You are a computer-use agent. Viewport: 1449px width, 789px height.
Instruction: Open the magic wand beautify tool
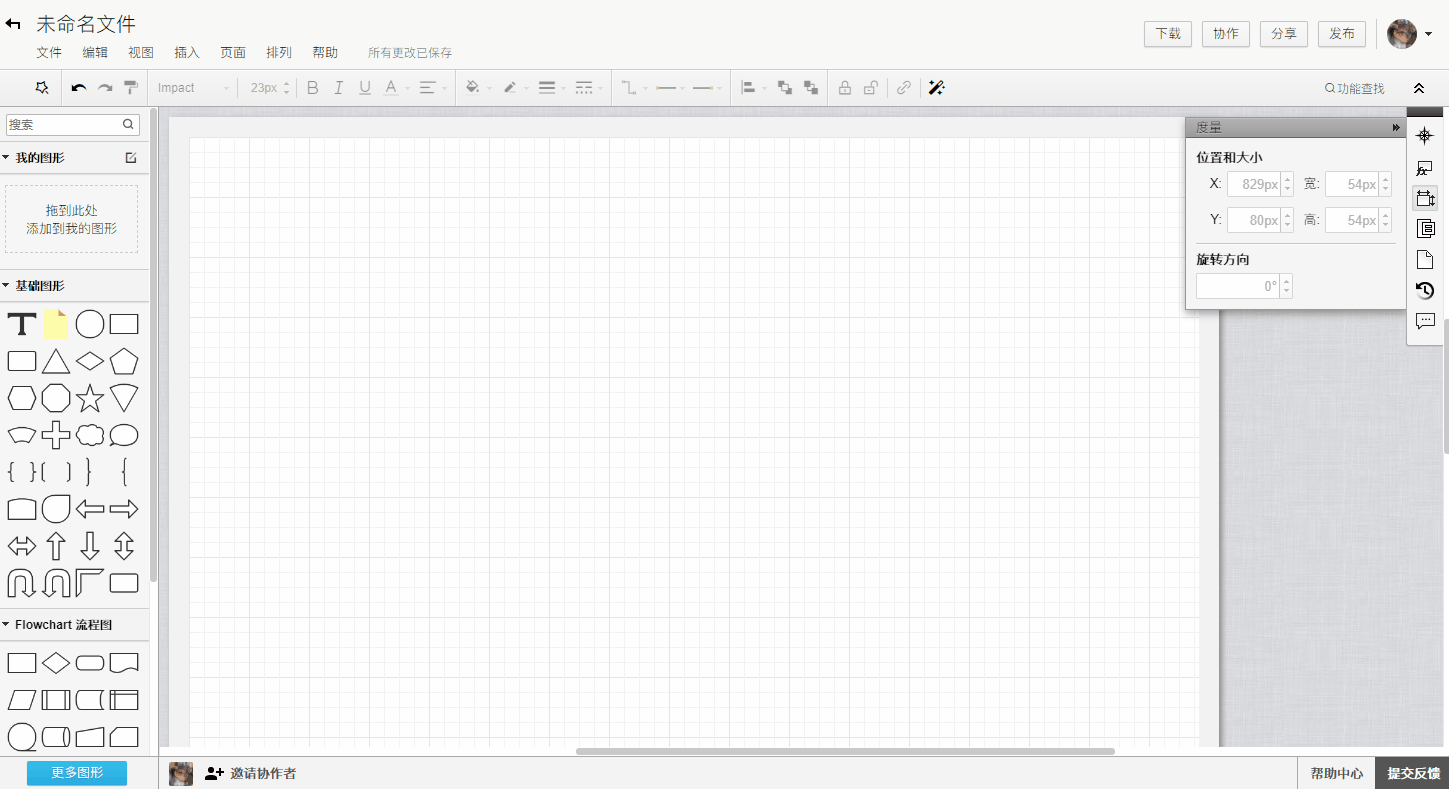937,88
